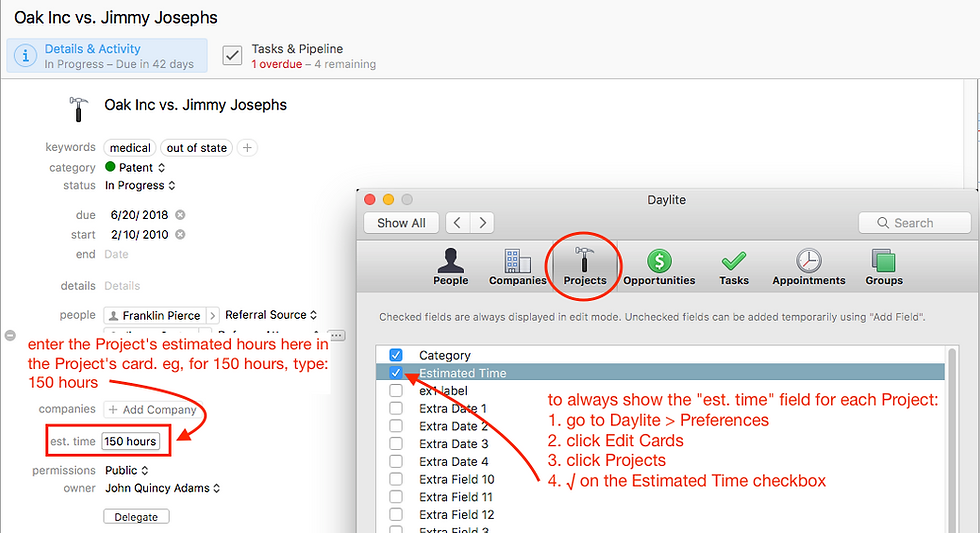The width and height of the screenshot is (980, 533).
Task: Open the Patent category dropdown
Action: click(x=136, y=167)
